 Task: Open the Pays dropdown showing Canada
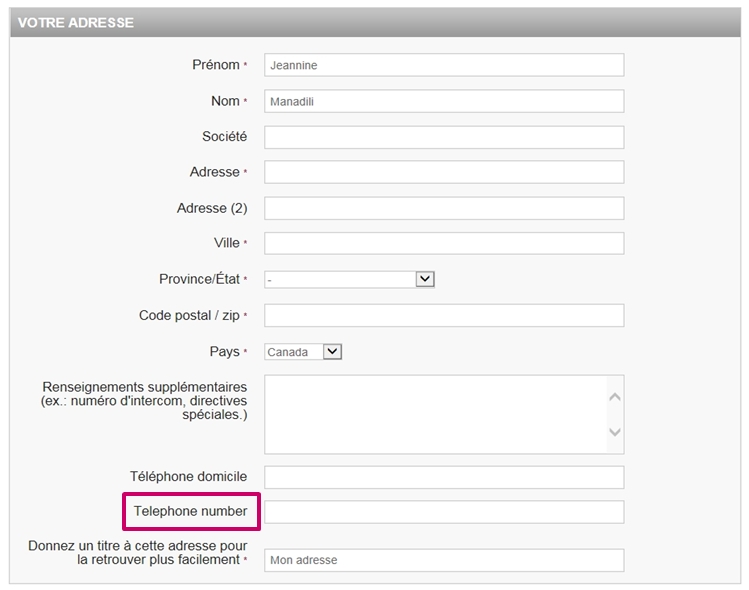[x=303, y=352]
